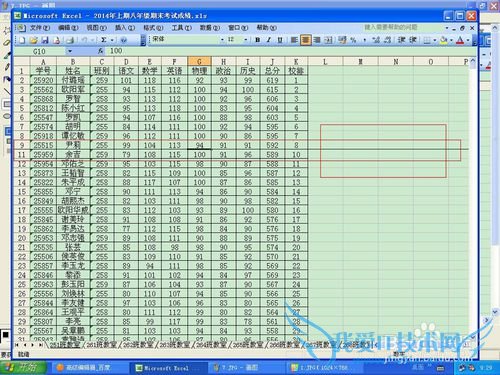Open the 工具 (Tools) menu
500x375 pixels.
[181, 28]
